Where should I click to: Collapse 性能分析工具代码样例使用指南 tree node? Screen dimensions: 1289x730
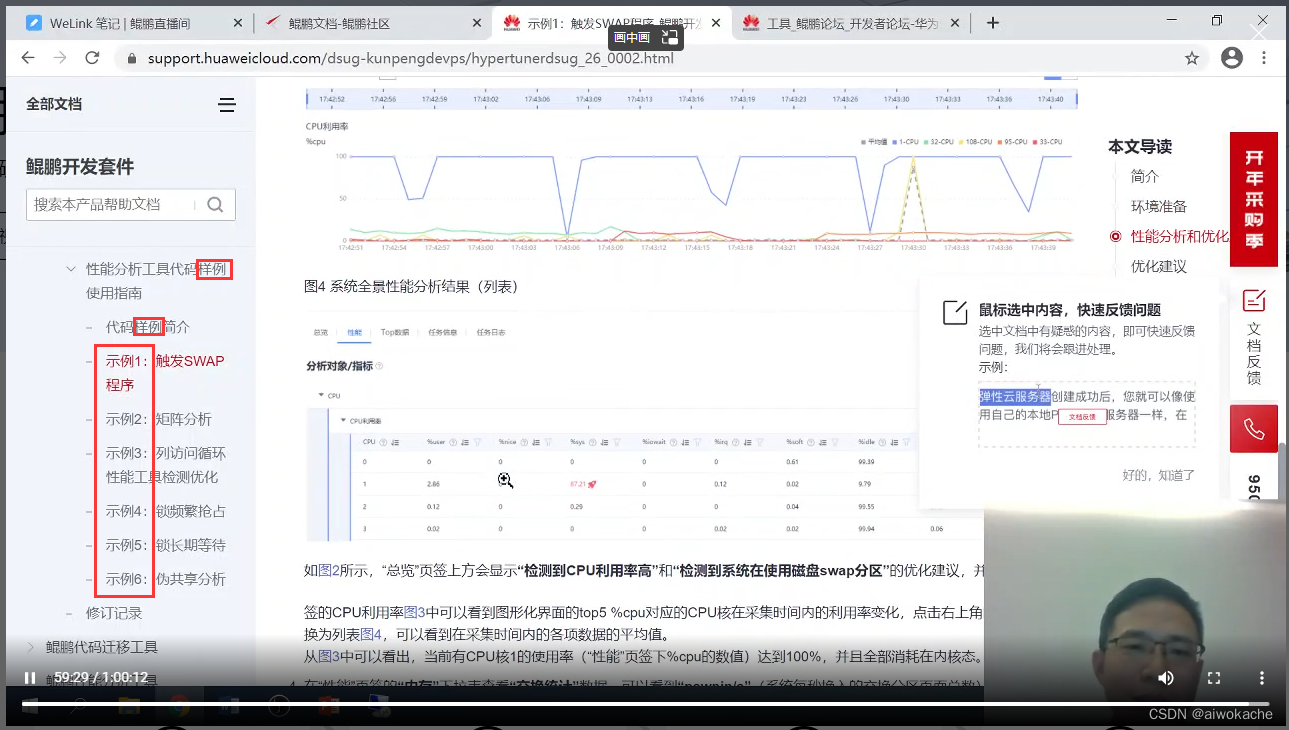[71, 269]
